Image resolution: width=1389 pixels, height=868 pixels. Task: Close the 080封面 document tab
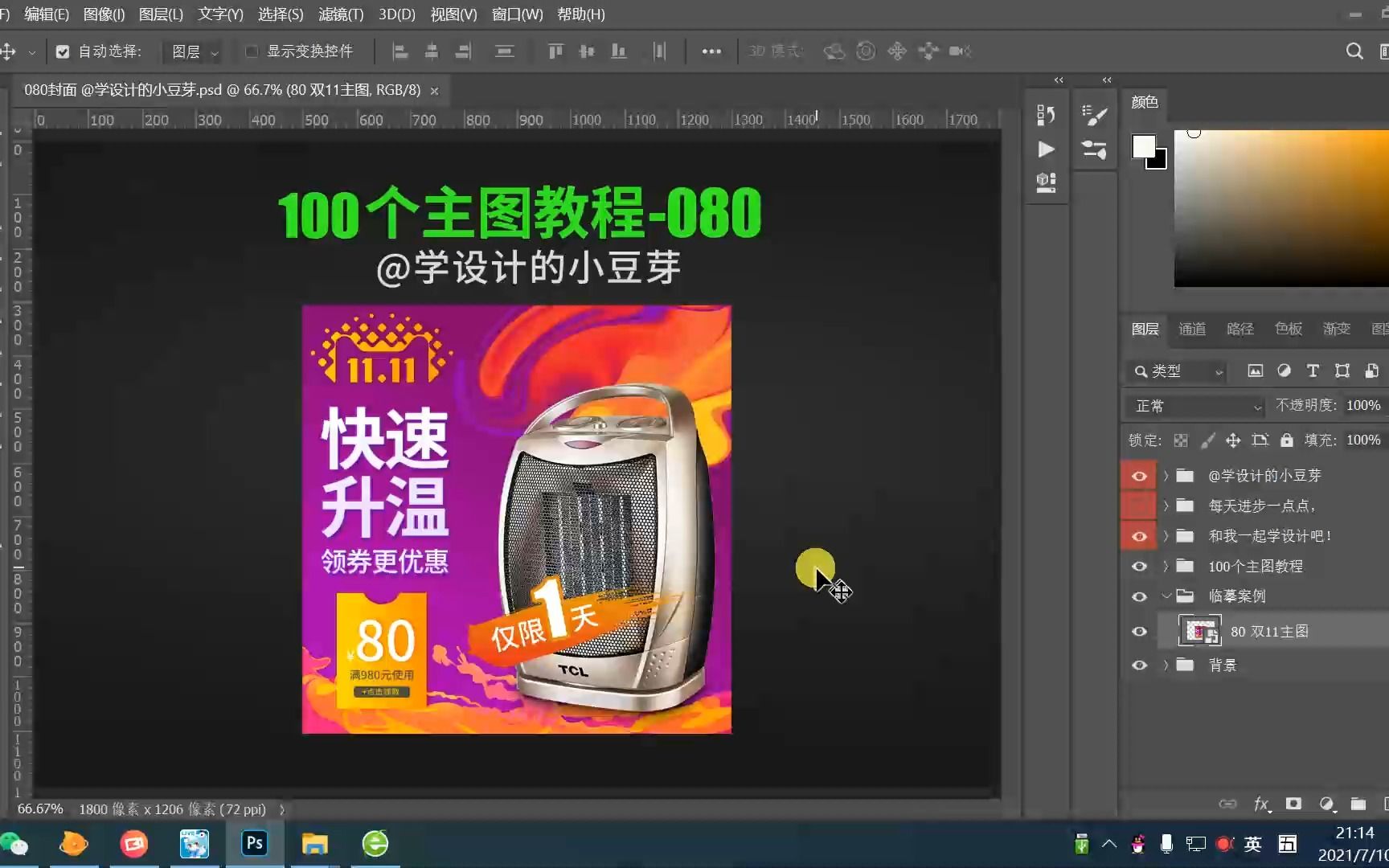pyautogui.click(x=434, y=91)
